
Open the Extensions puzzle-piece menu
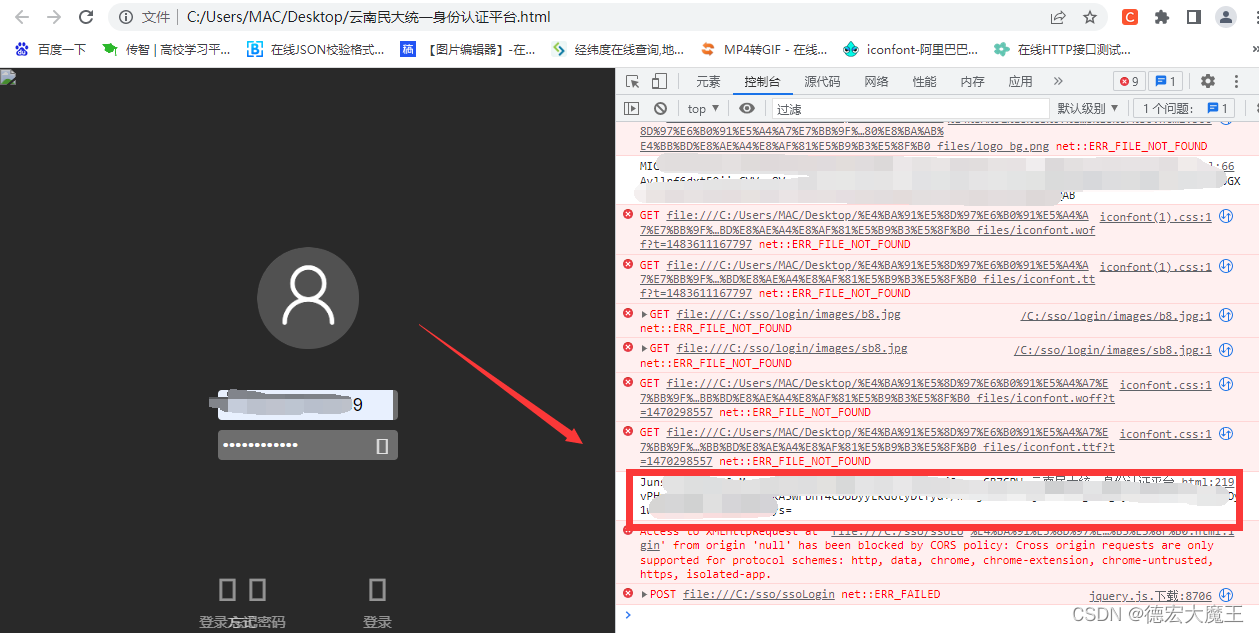point(1161,17)
